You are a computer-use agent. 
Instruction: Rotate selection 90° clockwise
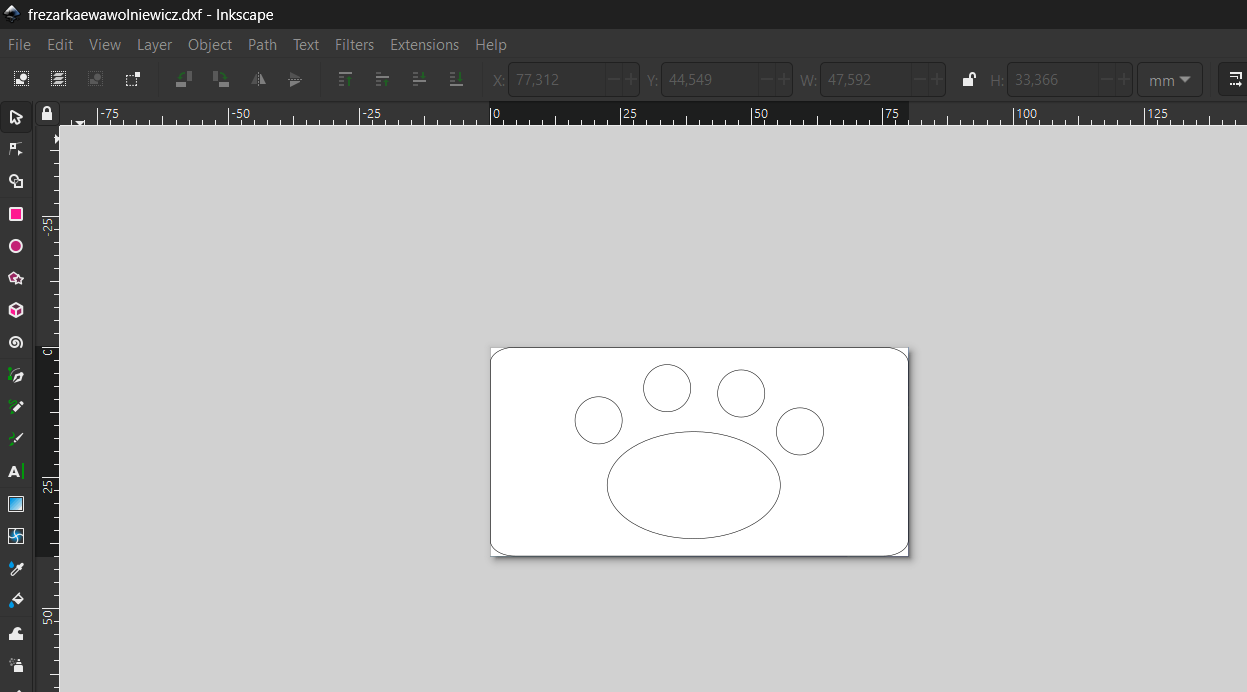pos(221,79)
